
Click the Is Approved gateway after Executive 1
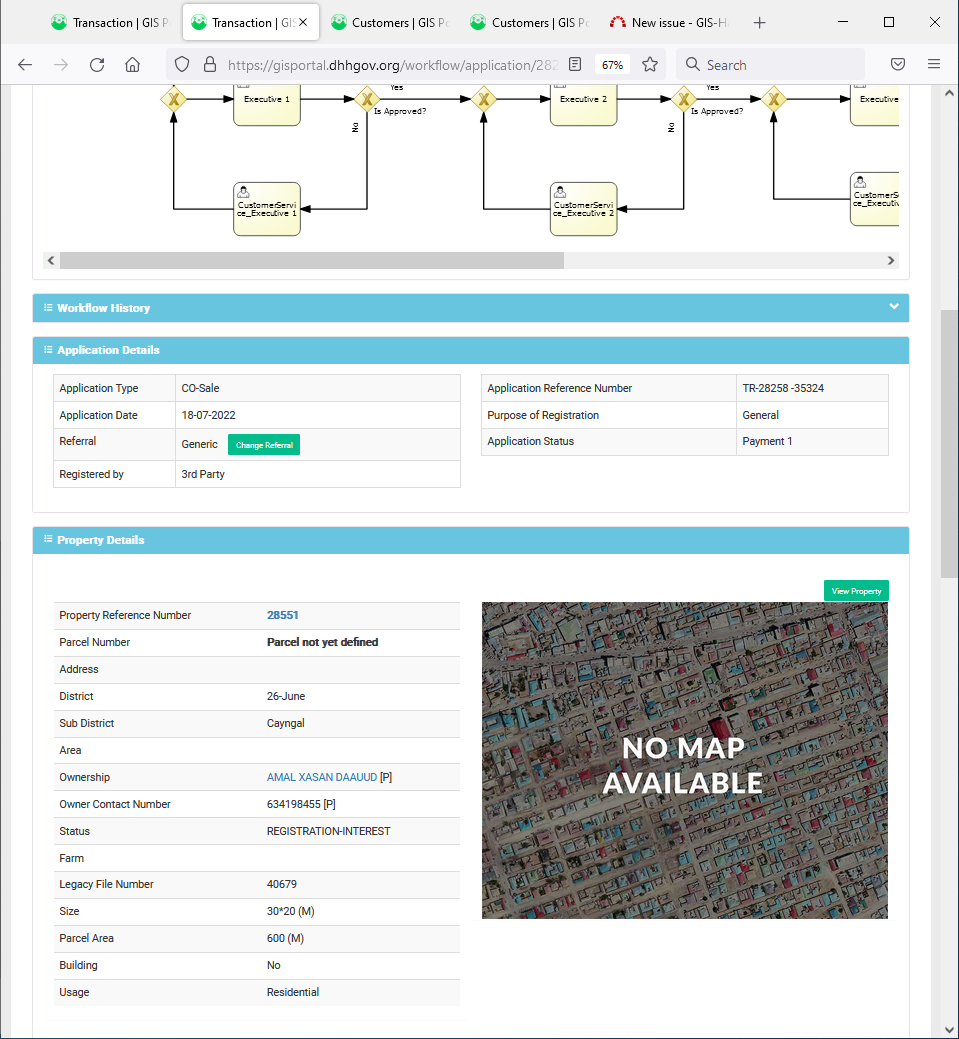367,99
